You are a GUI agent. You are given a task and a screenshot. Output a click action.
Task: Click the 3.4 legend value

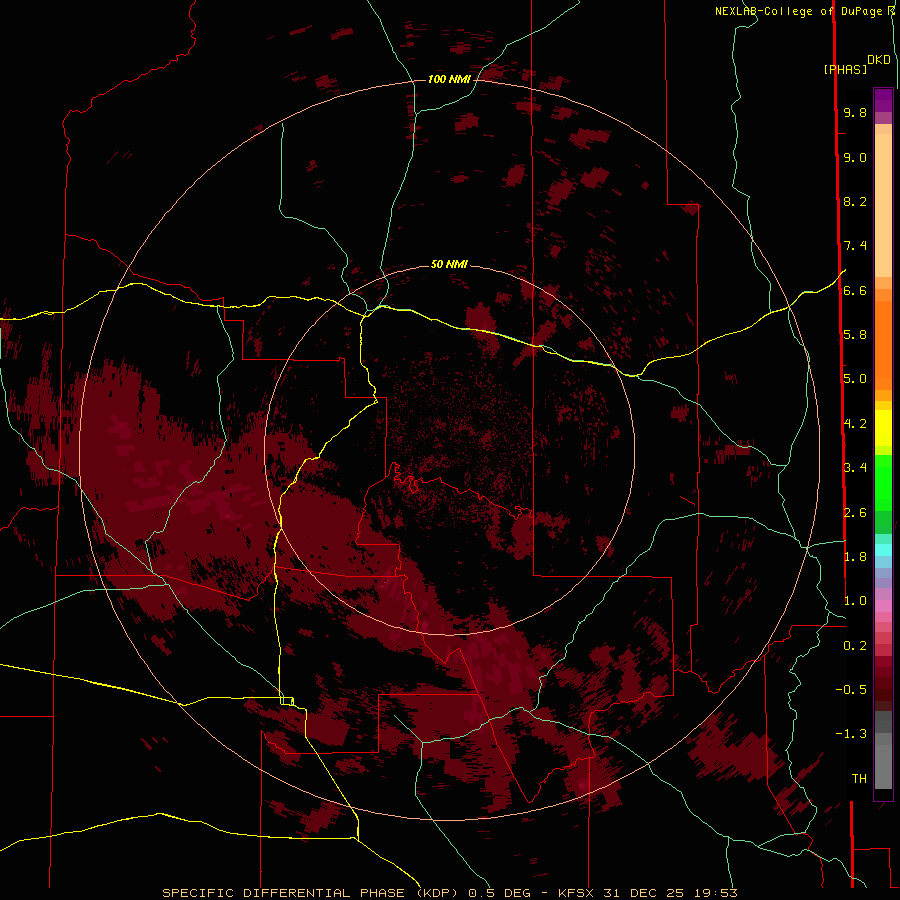pyautogui.click(x=855, y=467)
